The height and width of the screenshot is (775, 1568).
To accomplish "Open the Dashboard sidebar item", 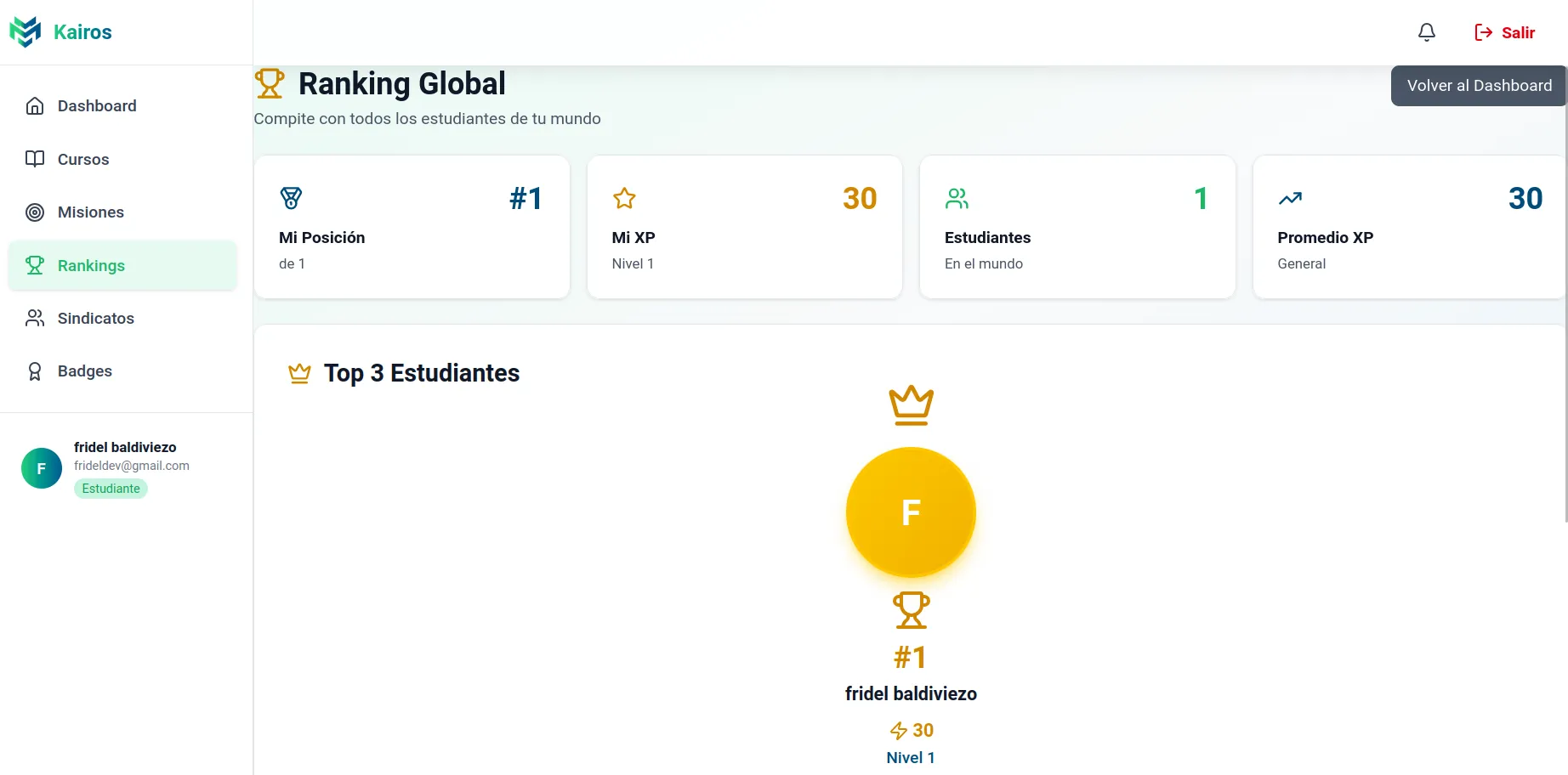I will click(x=96, y=106).
